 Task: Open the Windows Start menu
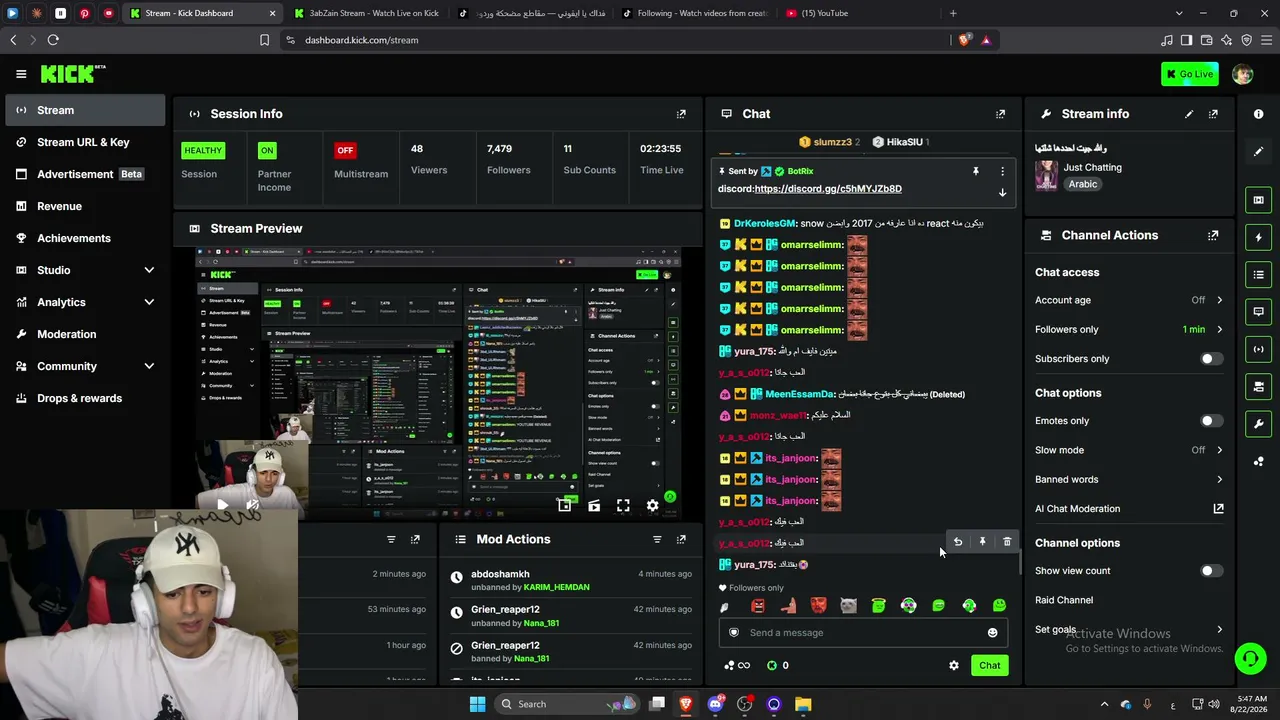point(477,704)
